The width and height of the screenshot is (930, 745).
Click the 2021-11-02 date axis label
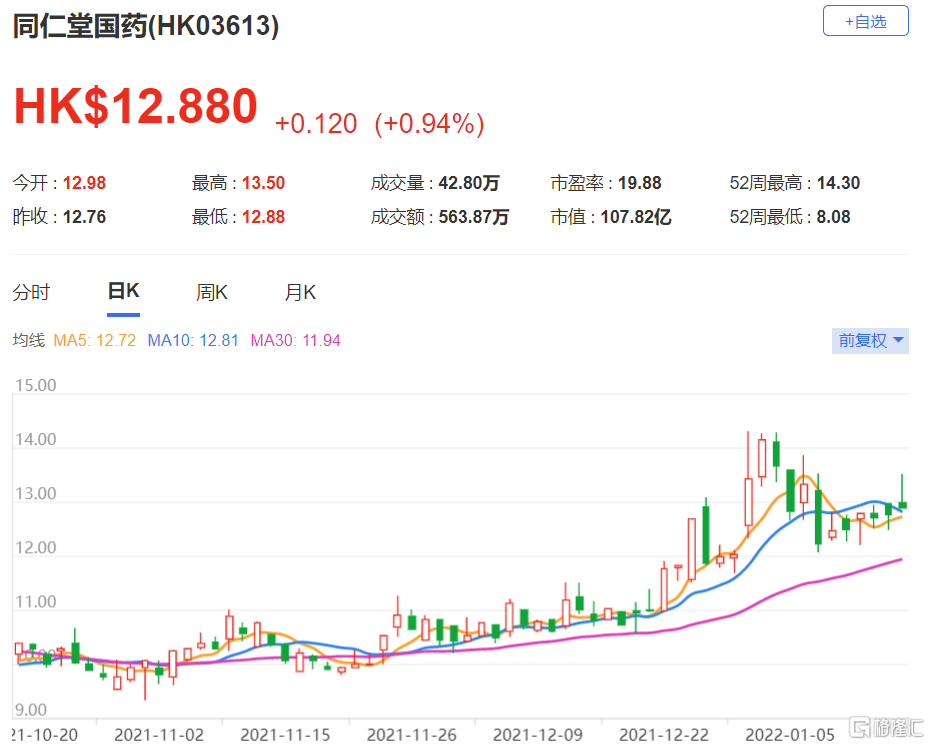coord(159,735)
